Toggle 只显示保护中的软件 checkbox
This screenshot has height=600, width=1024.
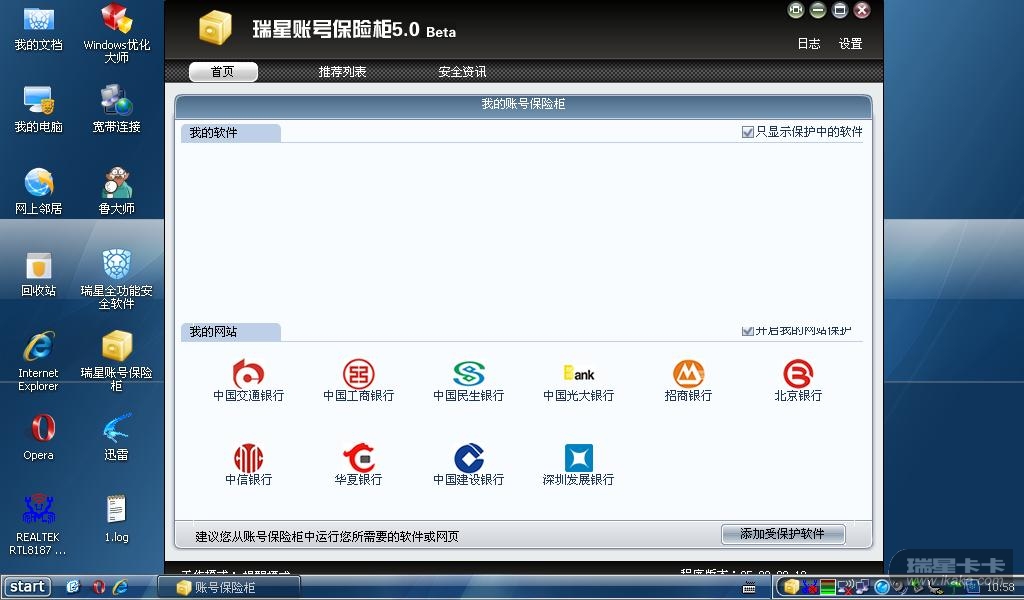[x=748, y=133]
